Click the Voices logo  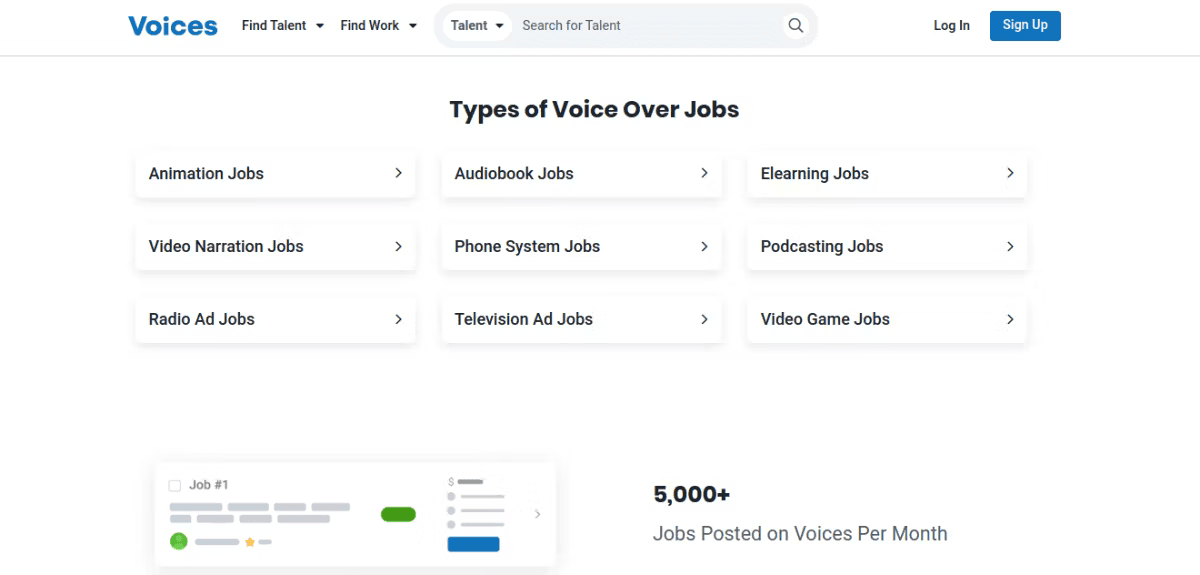(173, 26)
